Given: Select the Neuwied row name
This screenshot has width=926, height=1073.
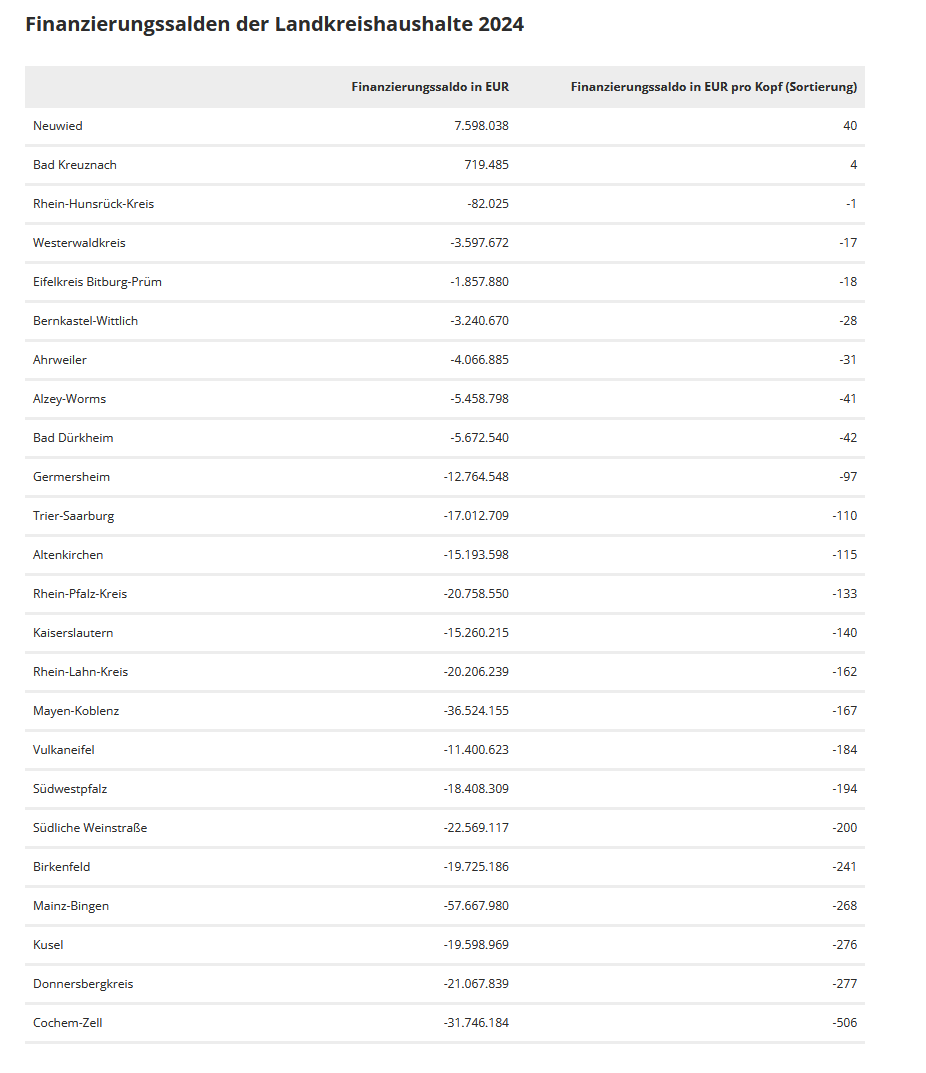Looking at the screenshot, I should [58, 126].
